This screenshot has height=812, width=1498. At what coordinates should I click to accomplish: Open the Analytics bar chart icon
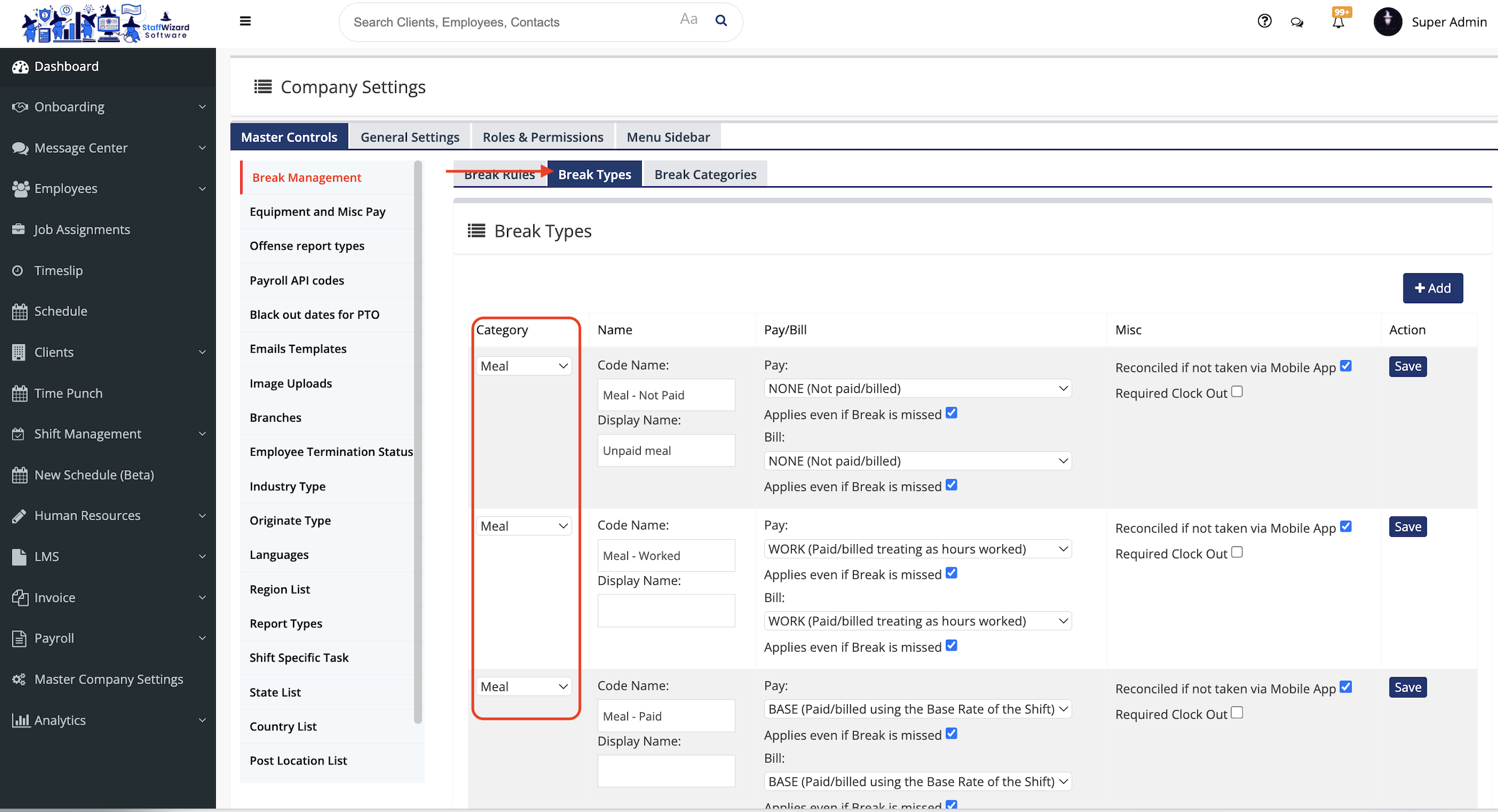22,720
